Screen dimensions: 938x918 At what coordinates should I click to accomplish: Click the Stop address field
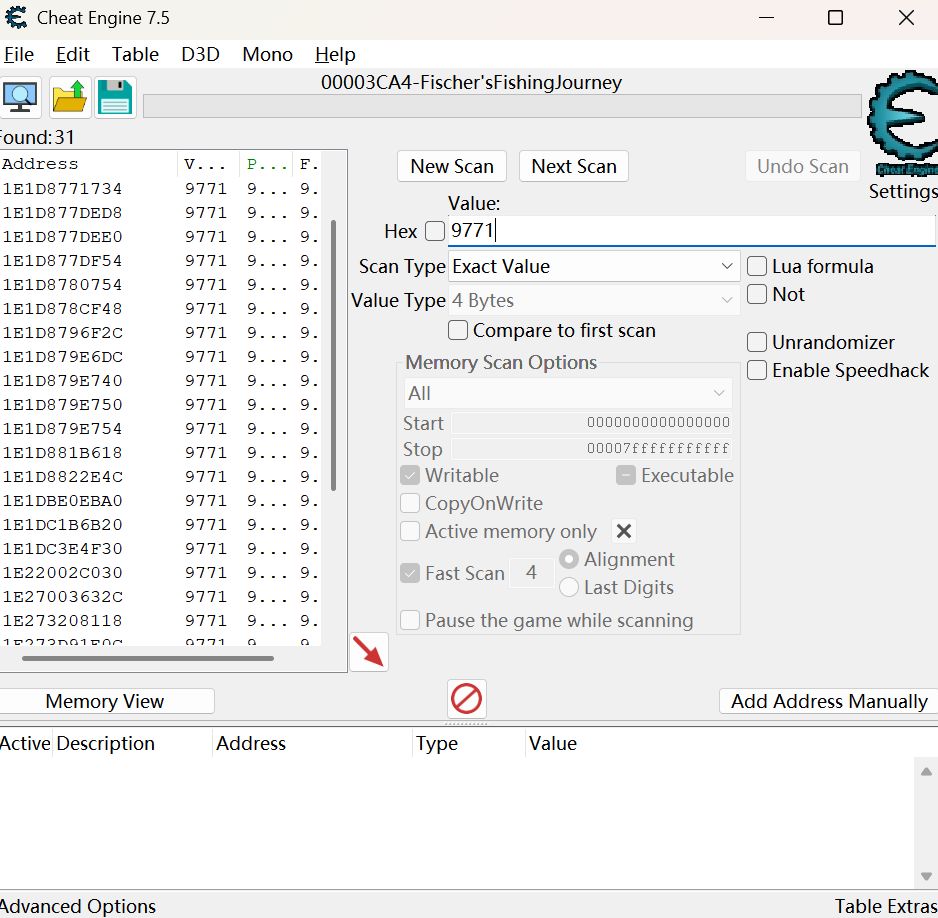point(592,449)
